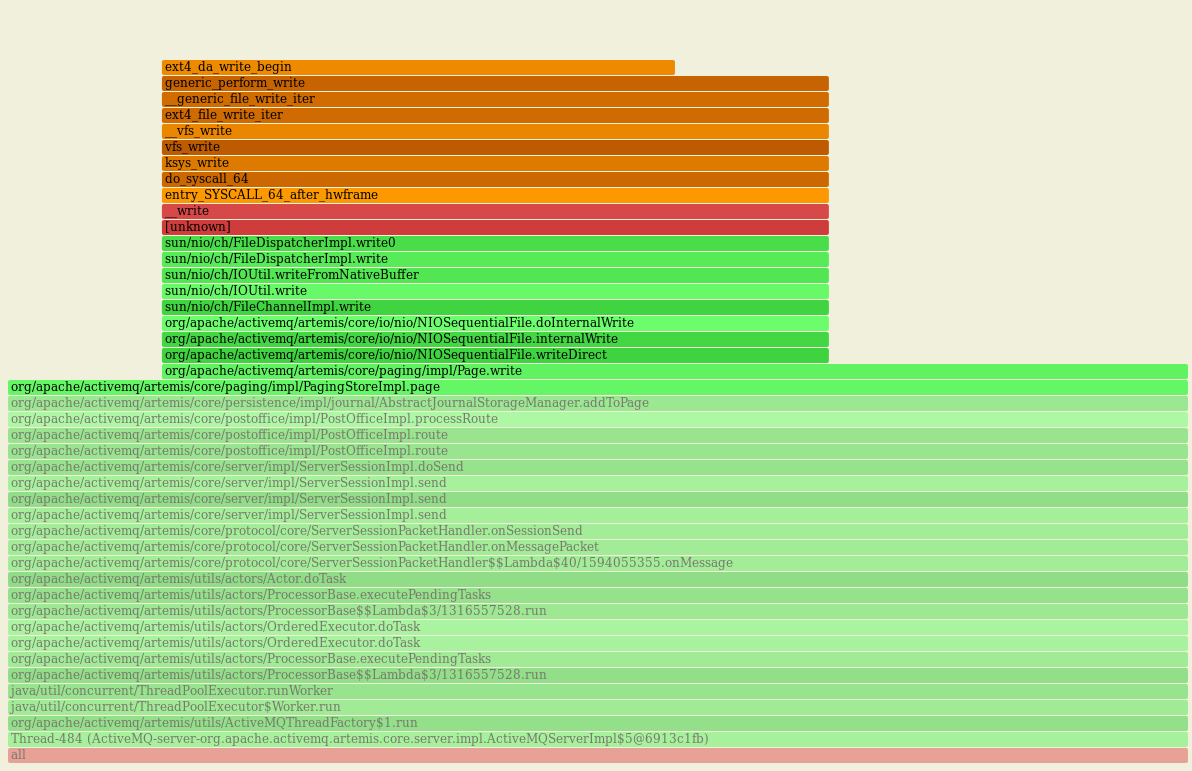This screenshot has height=771, width=1192.
Task: Select the sun/nio/ch/FileDispatcherImpl.write frame
Action: point(495,259)
